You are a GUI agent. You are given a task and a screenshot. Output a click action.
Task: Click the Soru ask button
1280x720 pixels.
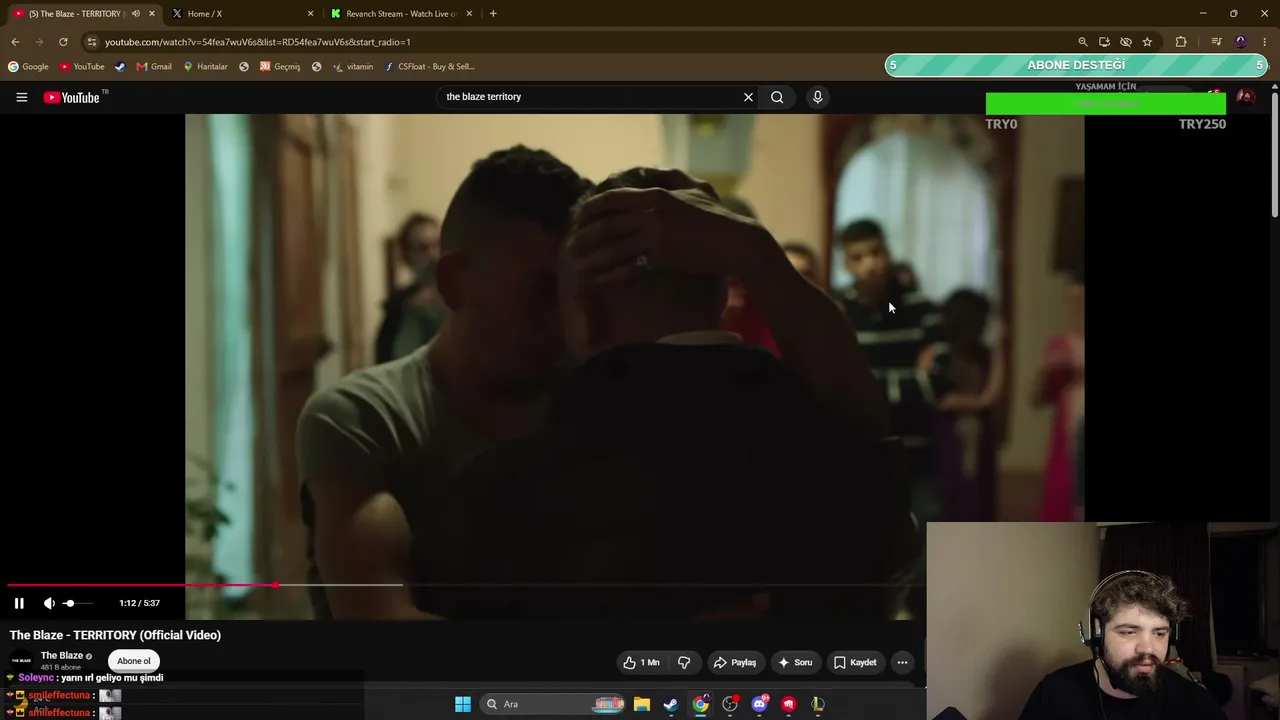[x=797, y=662]
